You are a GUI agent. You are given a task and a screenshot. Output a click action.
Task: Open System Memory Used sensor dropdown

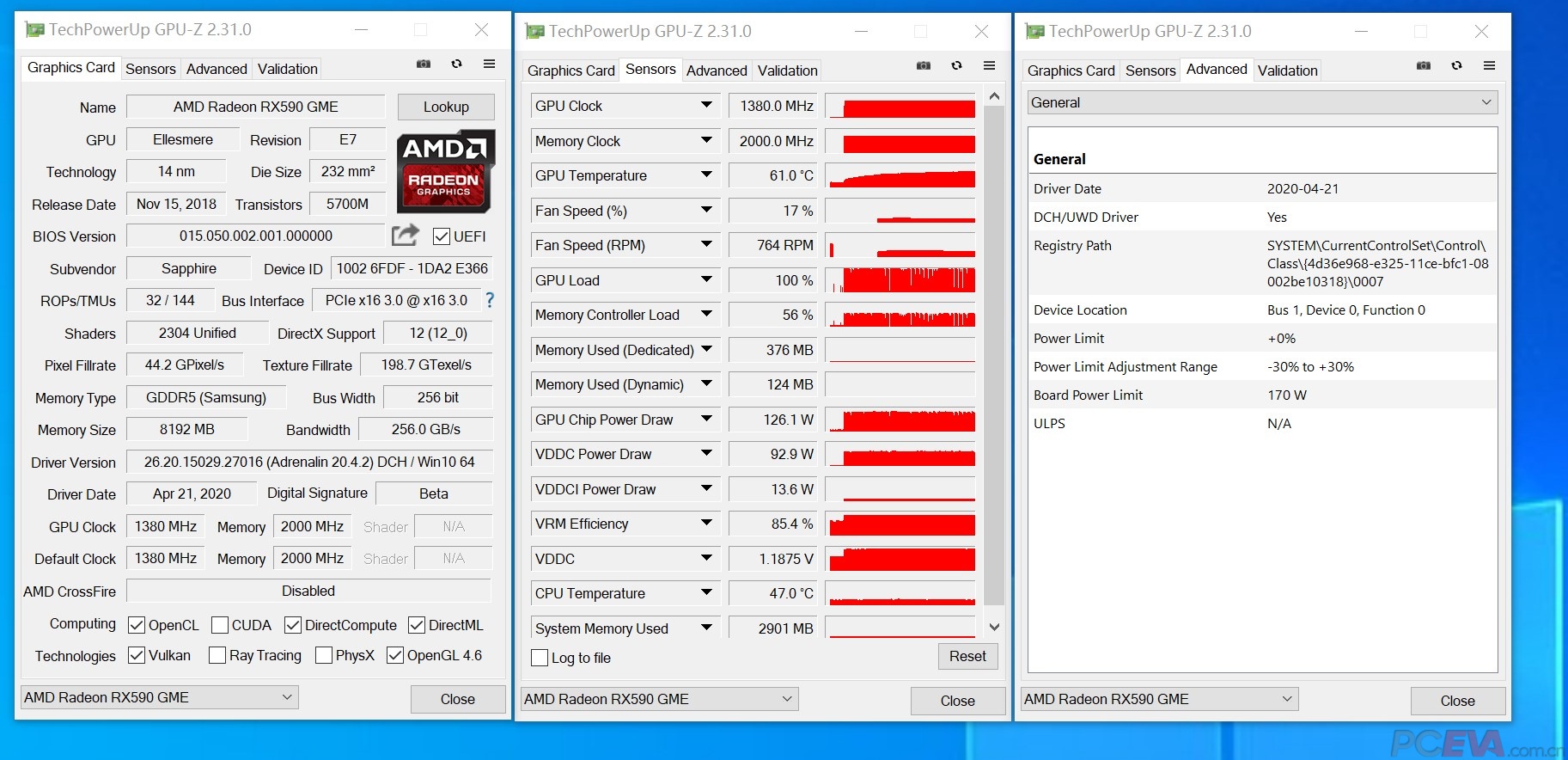click(706, 628)
